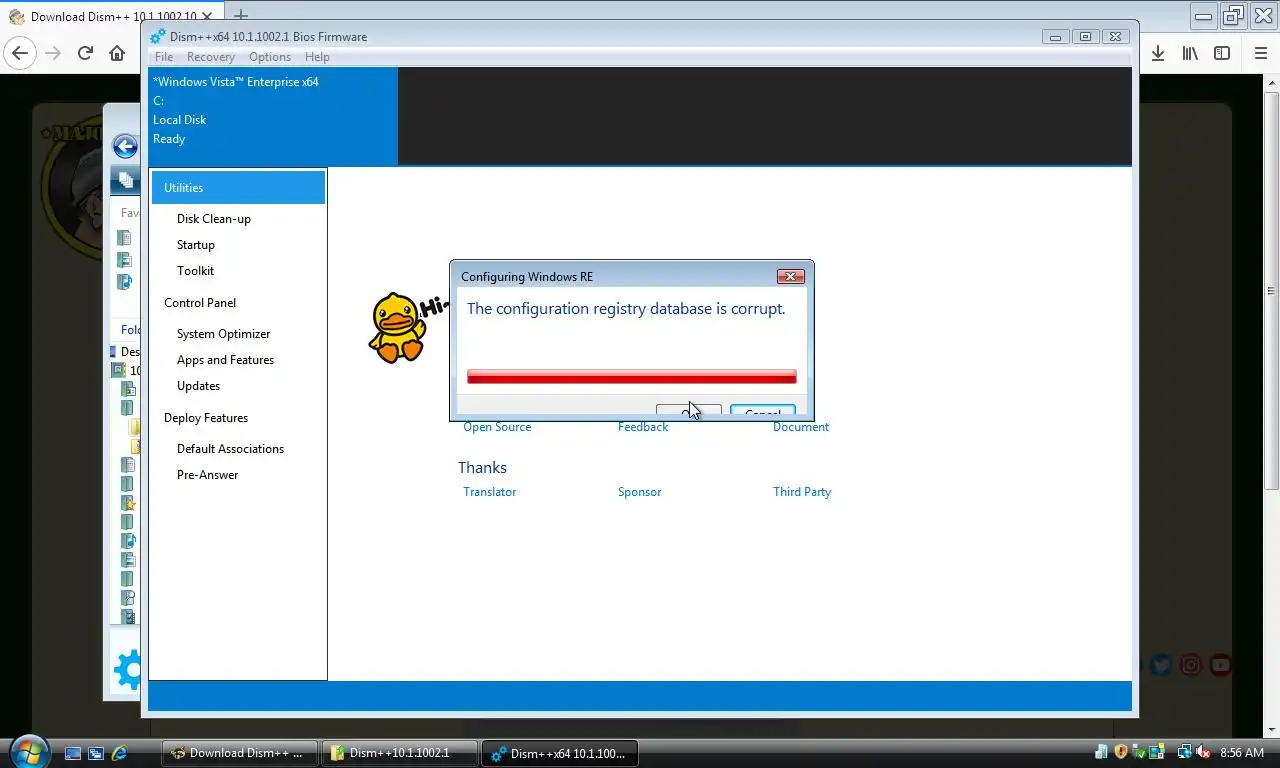Viewport: 1280px width, 768px height.
Task: Open the browser hamburger menu
Action: tap(1261, 53)
